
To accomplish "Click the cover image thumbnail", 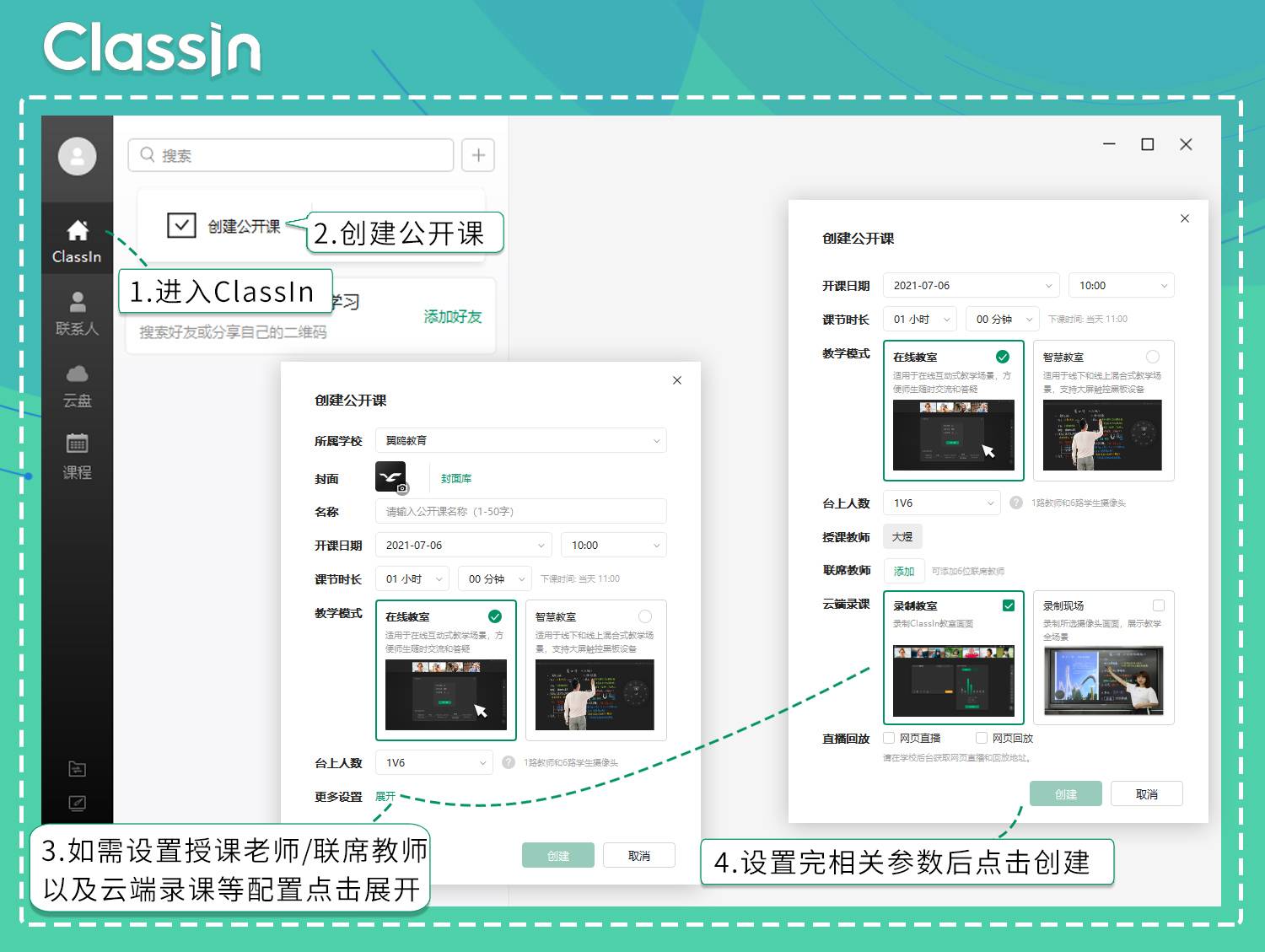I will point(391,477).
